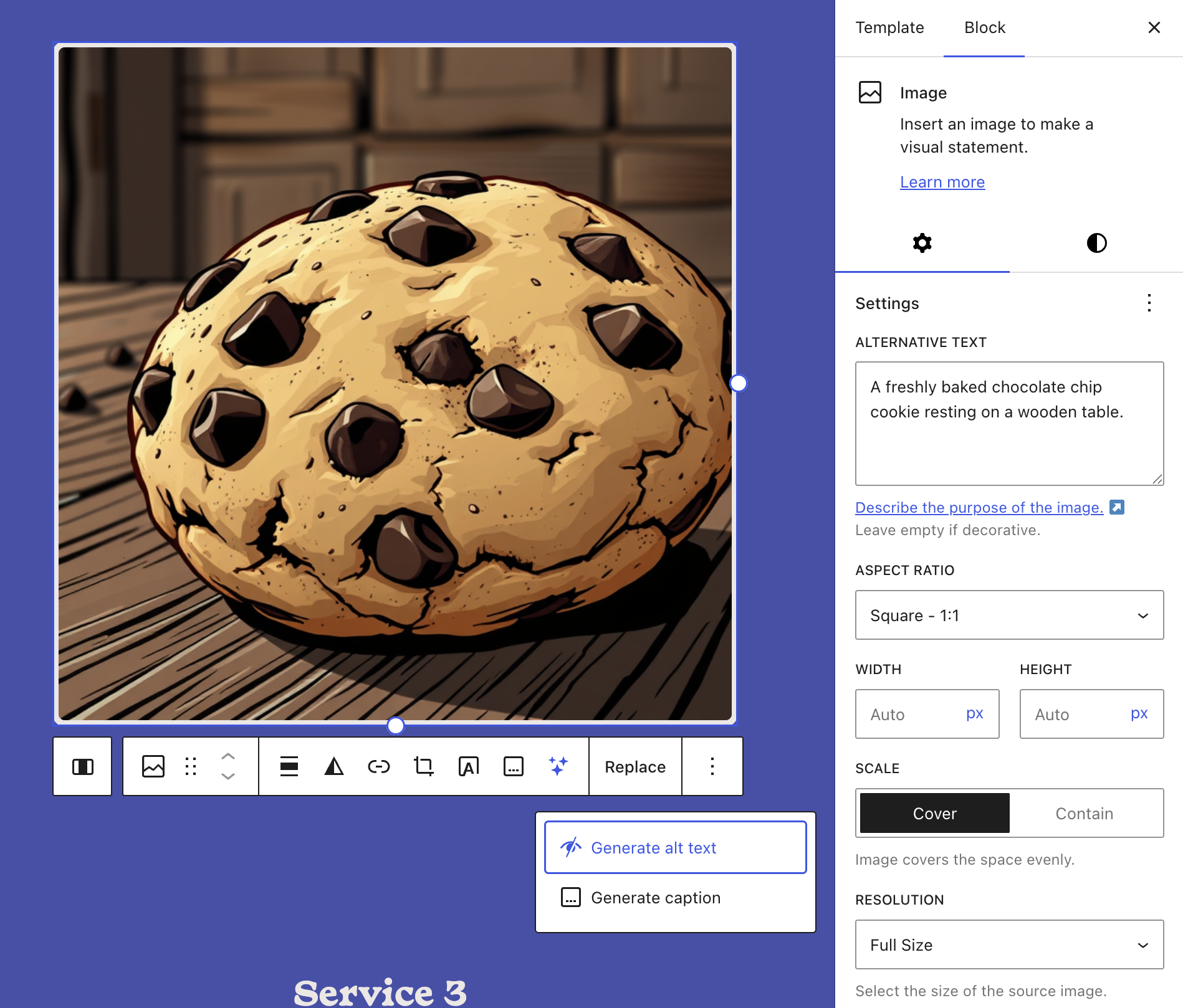Open the Resolution dropdown
The width and height of the screenshot is (1183, 1008).
1008,944
